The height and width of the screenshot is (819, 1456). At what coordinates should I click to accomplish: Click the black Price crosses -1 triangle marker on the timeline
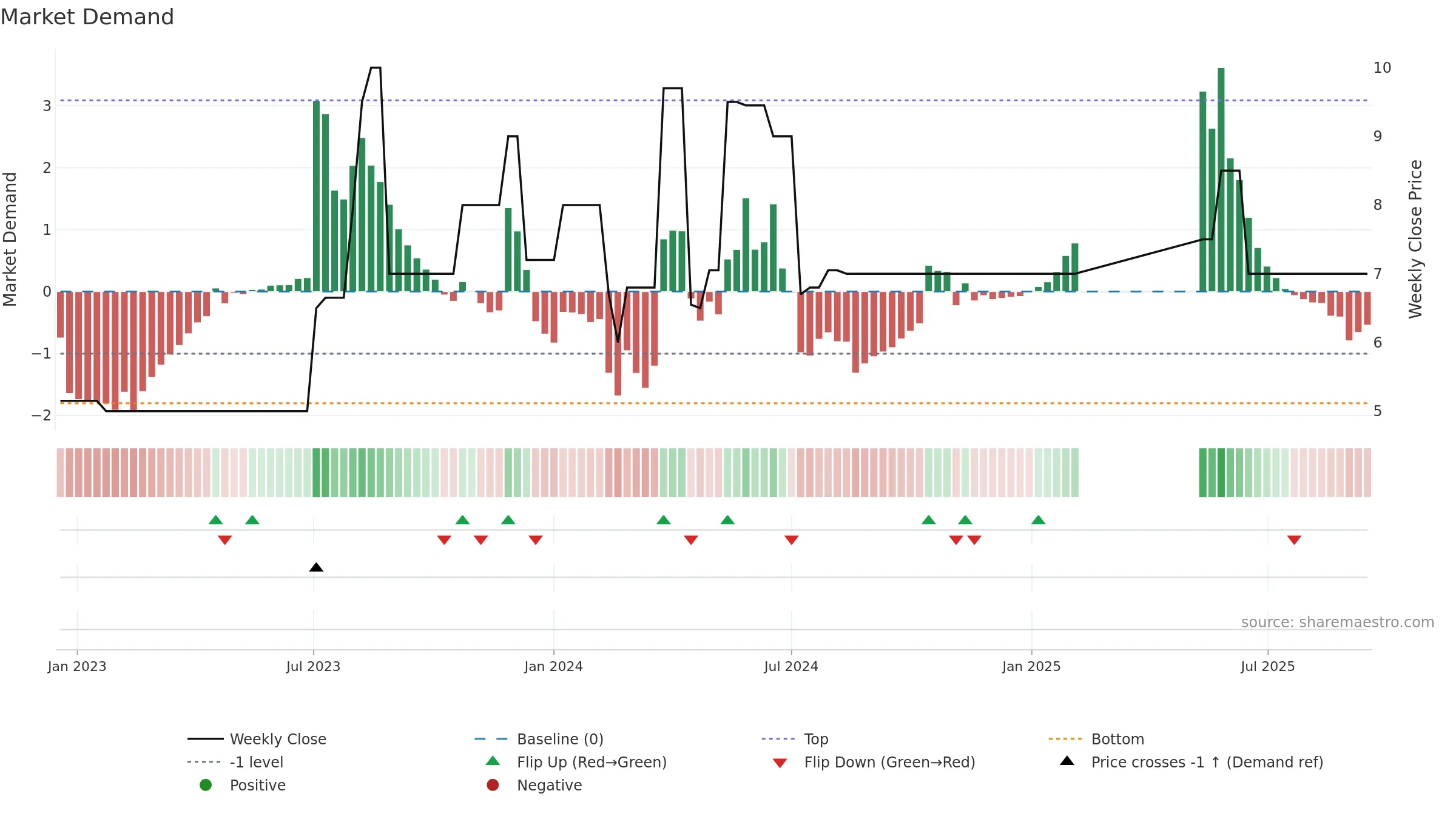pos(316,567)
